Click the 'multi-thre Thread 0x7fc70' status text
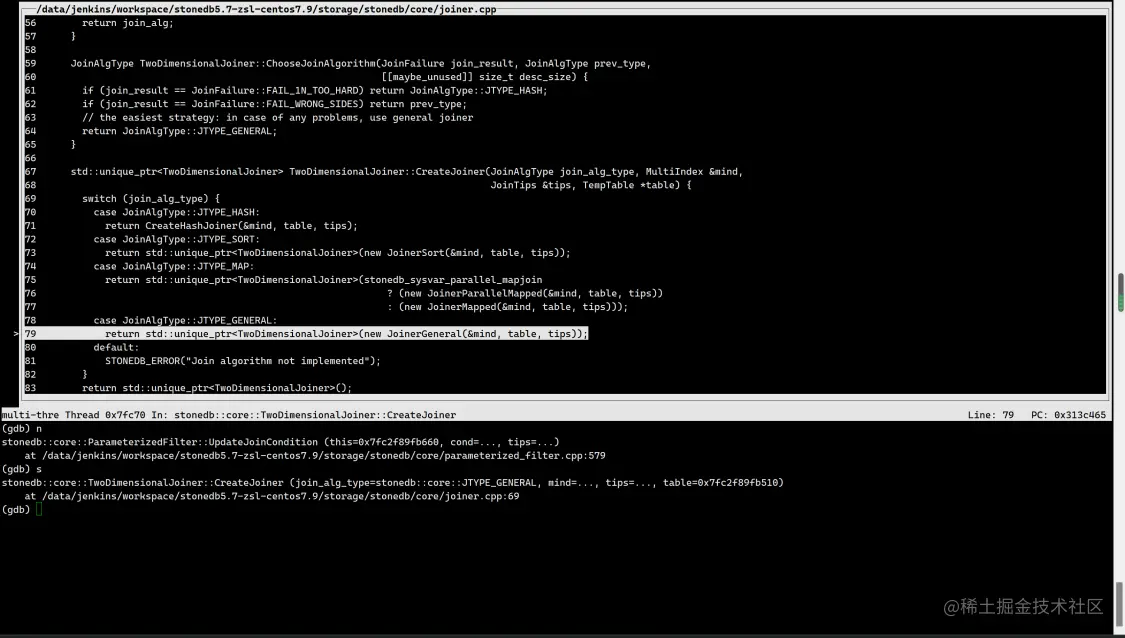The width and height of the screenshot is (1125, 638). (x=73, y=415)
